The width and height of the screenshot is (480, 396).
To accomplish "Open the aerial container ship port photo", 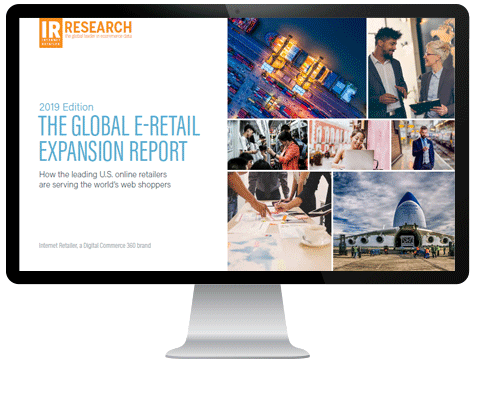I will (x=297, y=68).
